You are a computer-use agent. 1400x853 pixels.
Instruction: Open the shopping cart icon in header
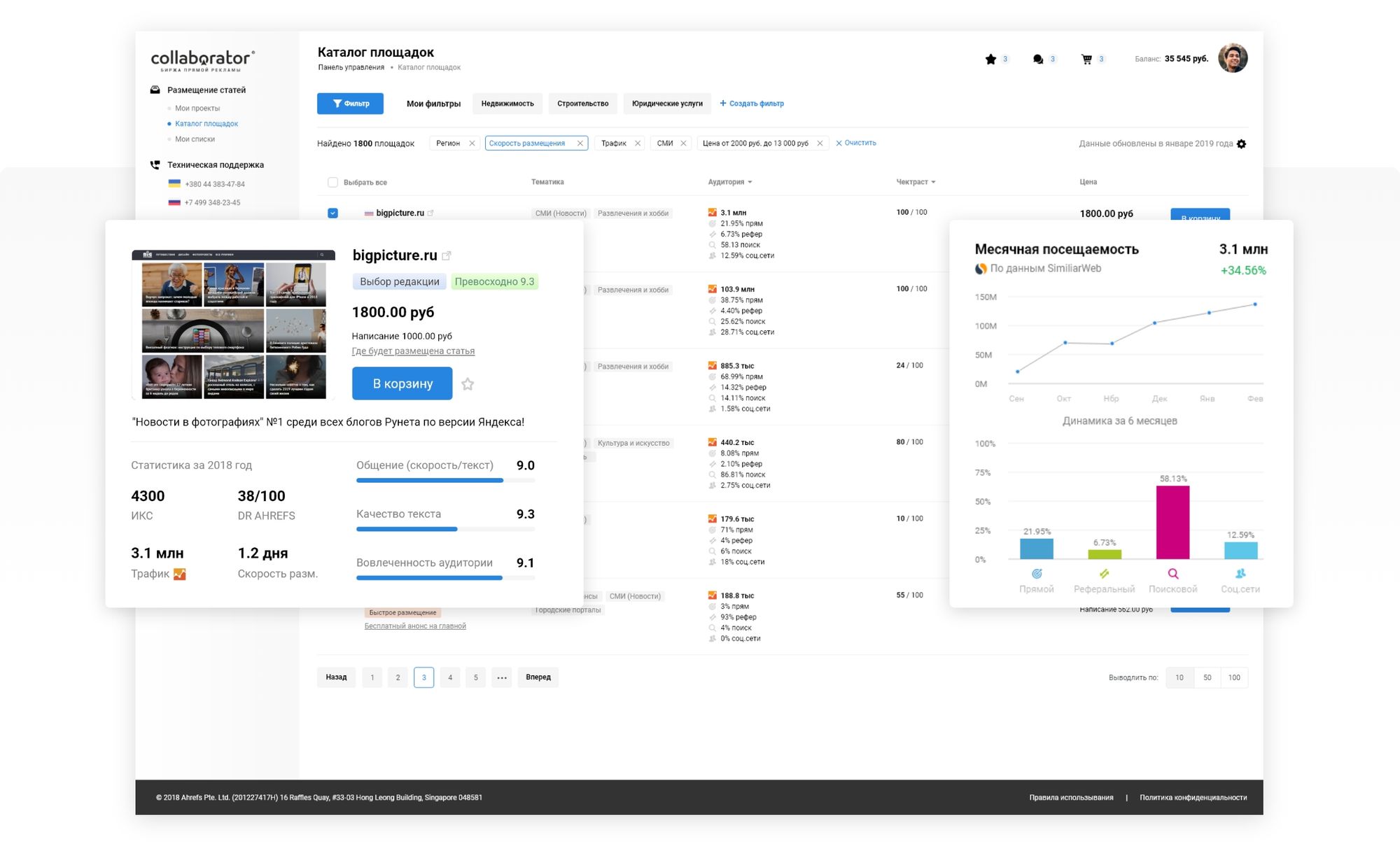tap(1086, 59)
